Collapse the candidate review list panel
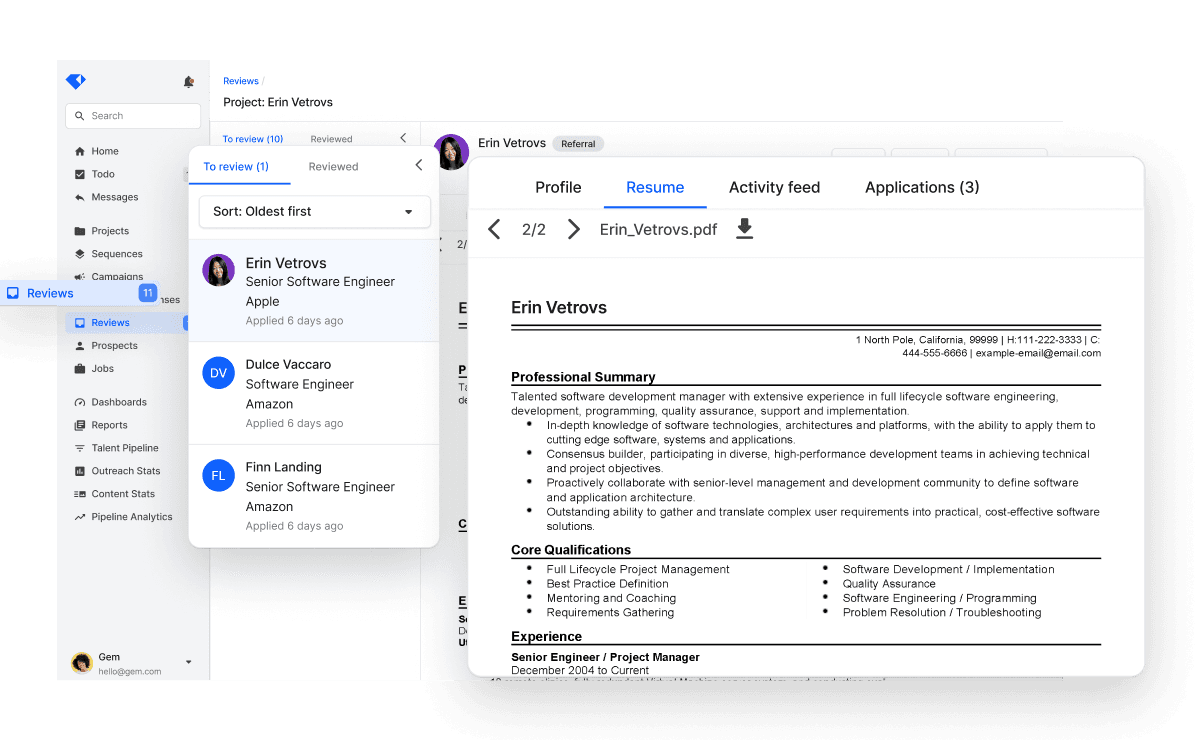The image size is (1200, 740). (419, 165)
